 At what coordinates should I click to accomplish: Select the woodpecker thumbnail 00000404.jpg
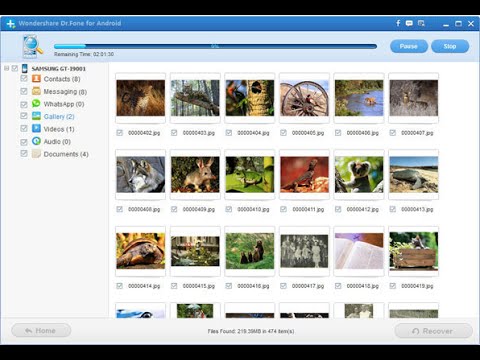tap(250, 98)
